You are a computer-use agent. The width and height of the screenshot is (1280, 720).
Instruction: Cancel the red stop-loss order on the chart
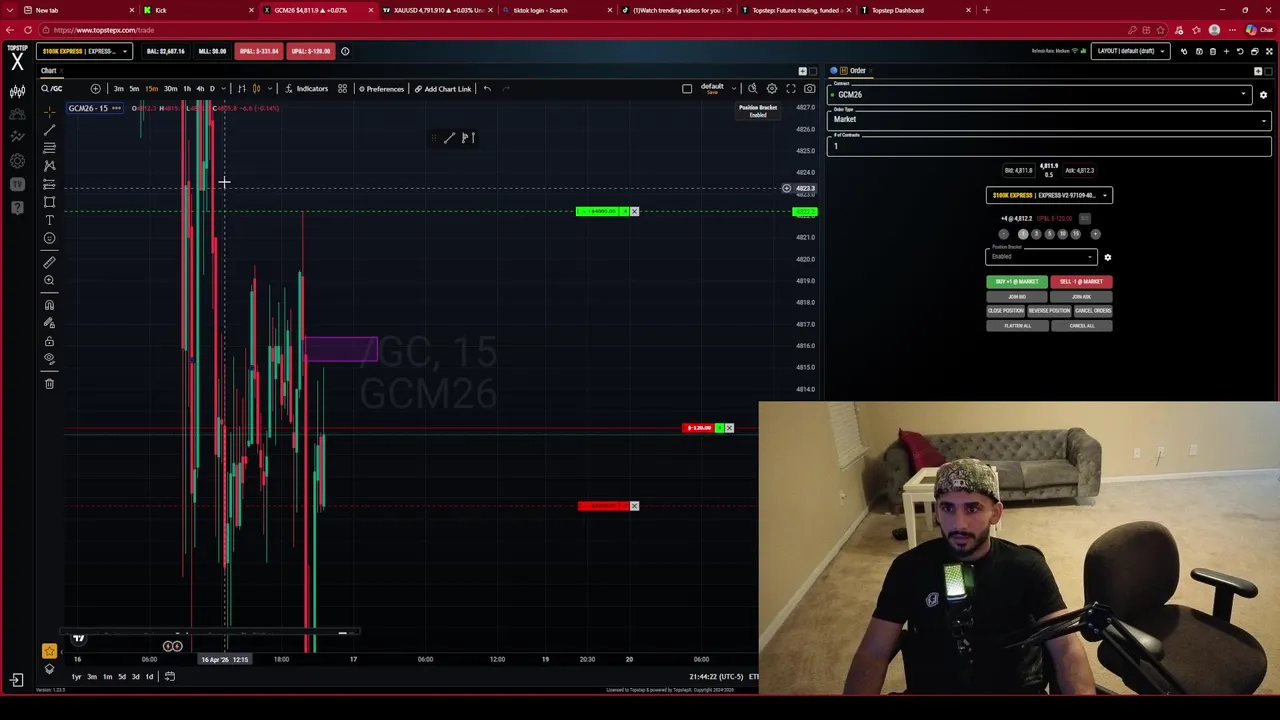click(x=634, y=506)
